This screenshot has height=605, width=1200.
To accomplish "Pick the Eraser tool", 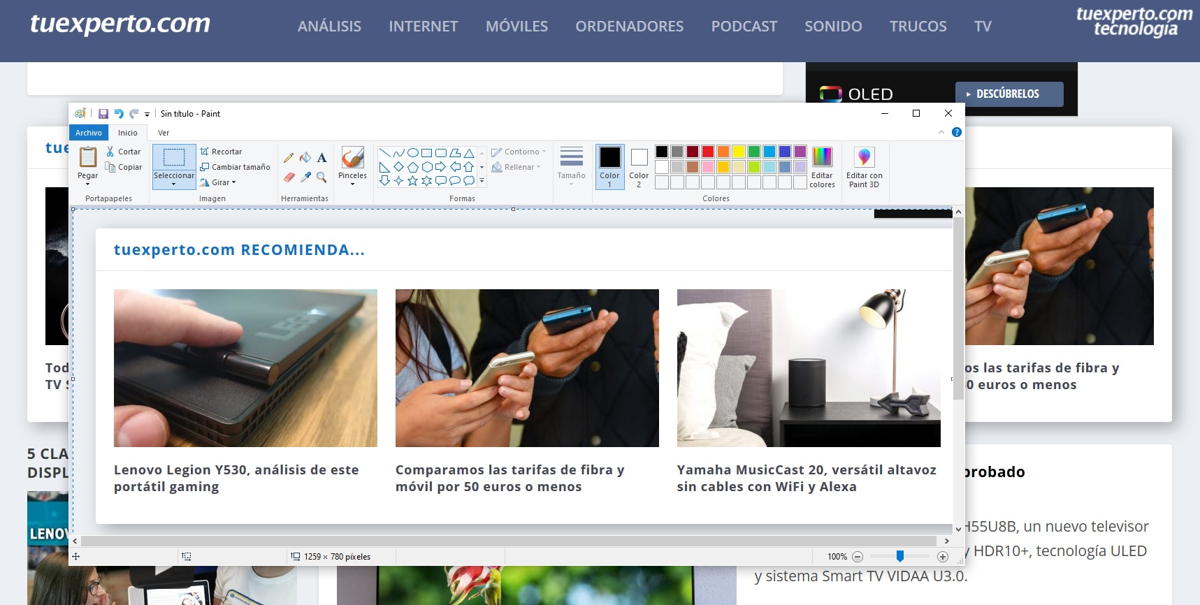I will 289,177.
